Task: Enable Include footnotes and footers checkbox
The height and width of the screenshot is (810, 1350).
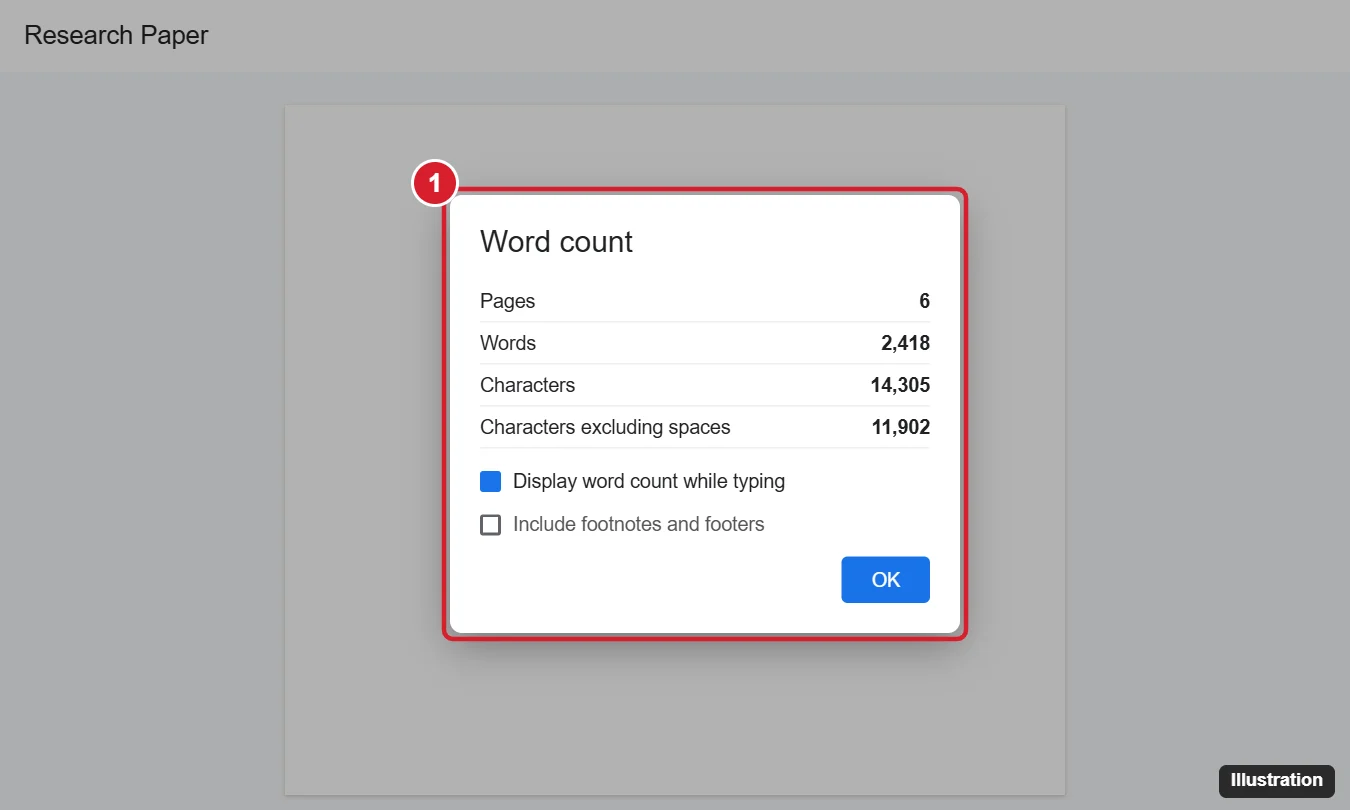Action: pyautogui.click(x=490, y=525)
